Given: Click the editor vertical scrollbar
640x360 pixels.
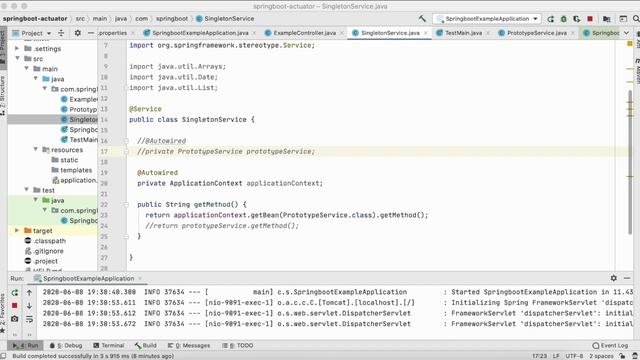Looking at the screenshot, I should click(630, 162).
